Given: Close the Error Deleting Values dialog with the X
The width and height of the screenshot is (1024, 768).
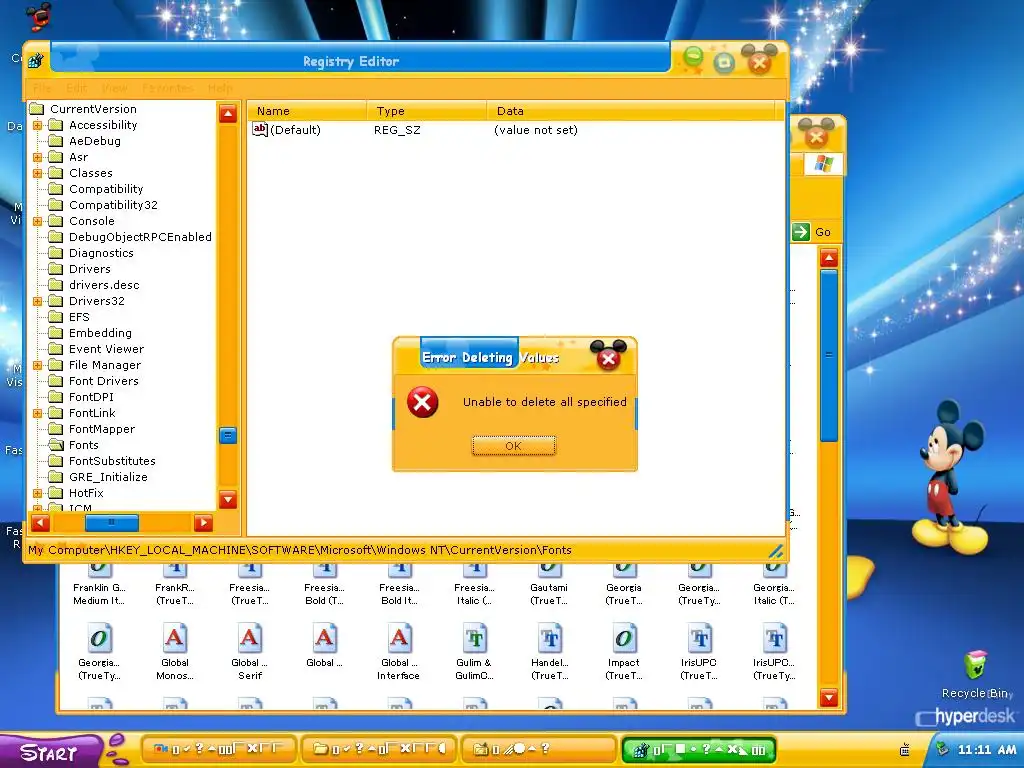Looking at the screenshot, I should (609, 359).
